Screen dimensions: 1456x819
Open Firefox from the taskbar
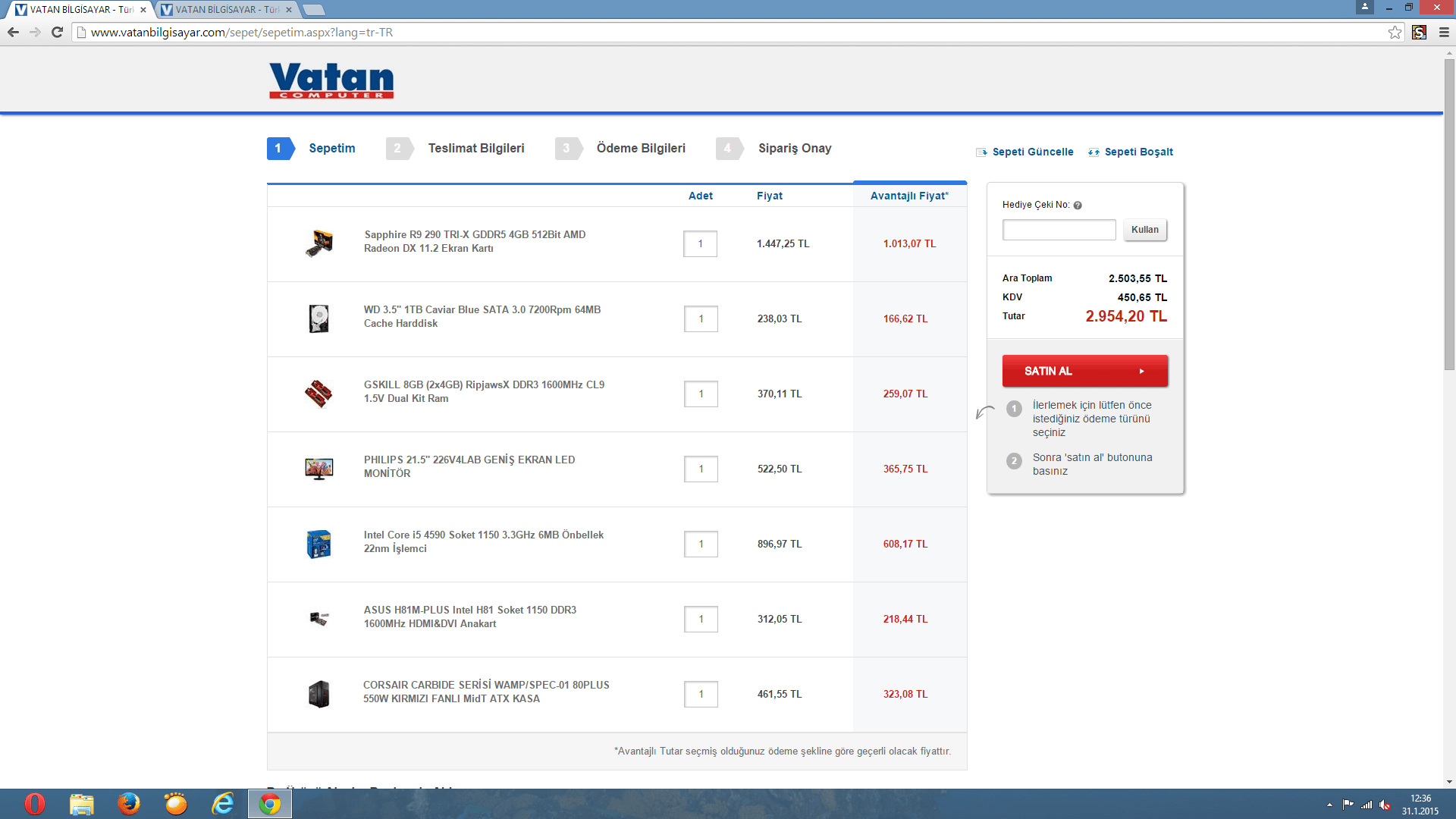pyautogui.click(x=128, y=803)
